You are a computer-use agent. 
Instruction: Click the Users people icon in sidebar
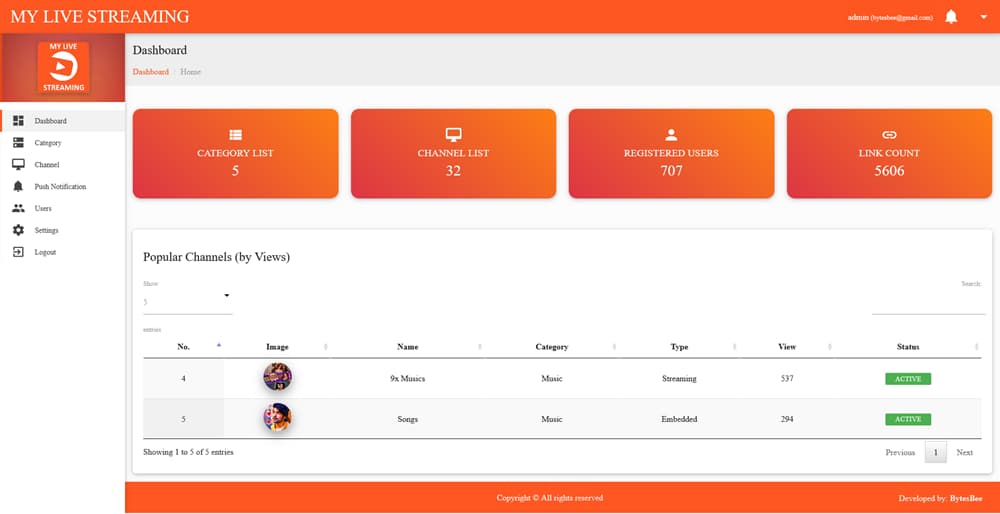point(18,209)
